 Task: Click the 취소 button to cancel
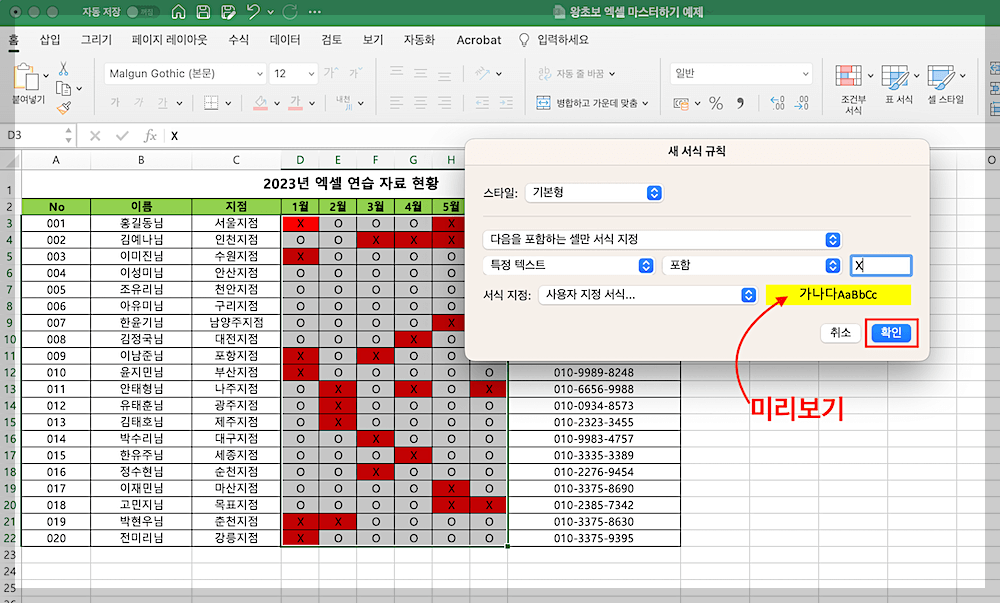(840, 333)
